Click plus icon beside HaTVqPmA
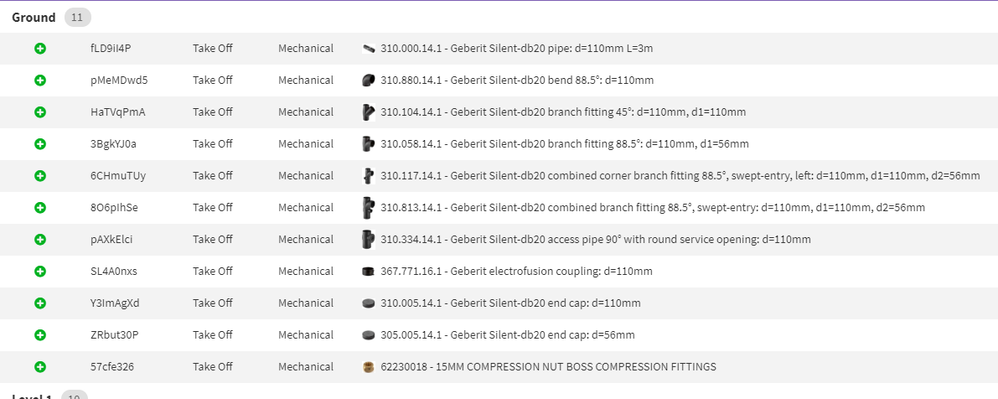The height and width of the screenshot is (399, 998). 40,112
